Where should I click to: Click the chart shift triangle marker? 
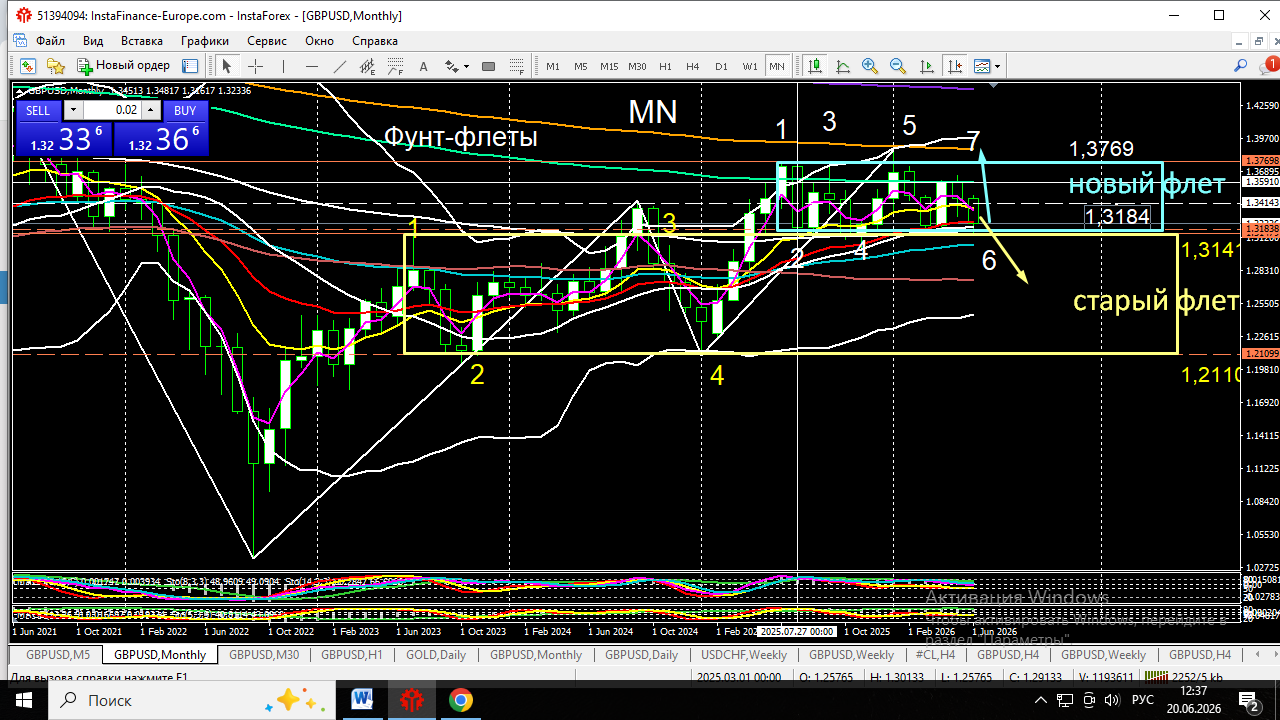[994, 86]
